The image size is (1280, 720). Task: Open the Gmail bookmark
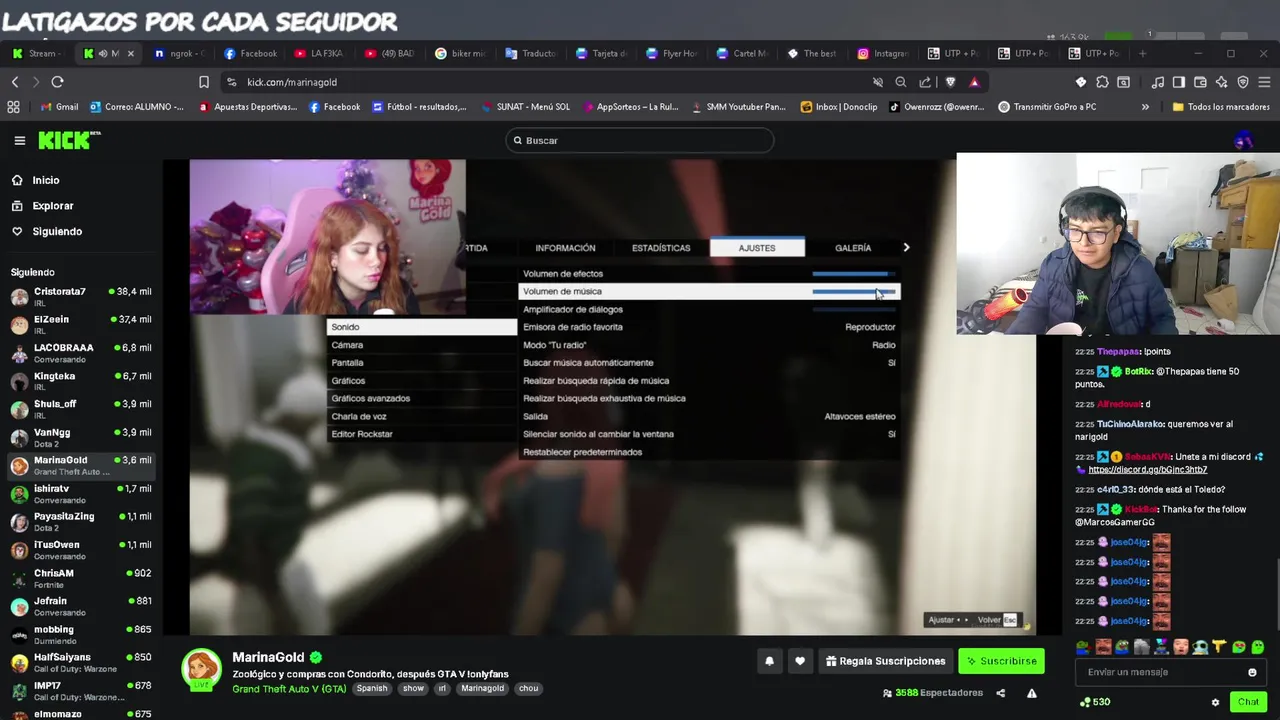click(59, 107)
